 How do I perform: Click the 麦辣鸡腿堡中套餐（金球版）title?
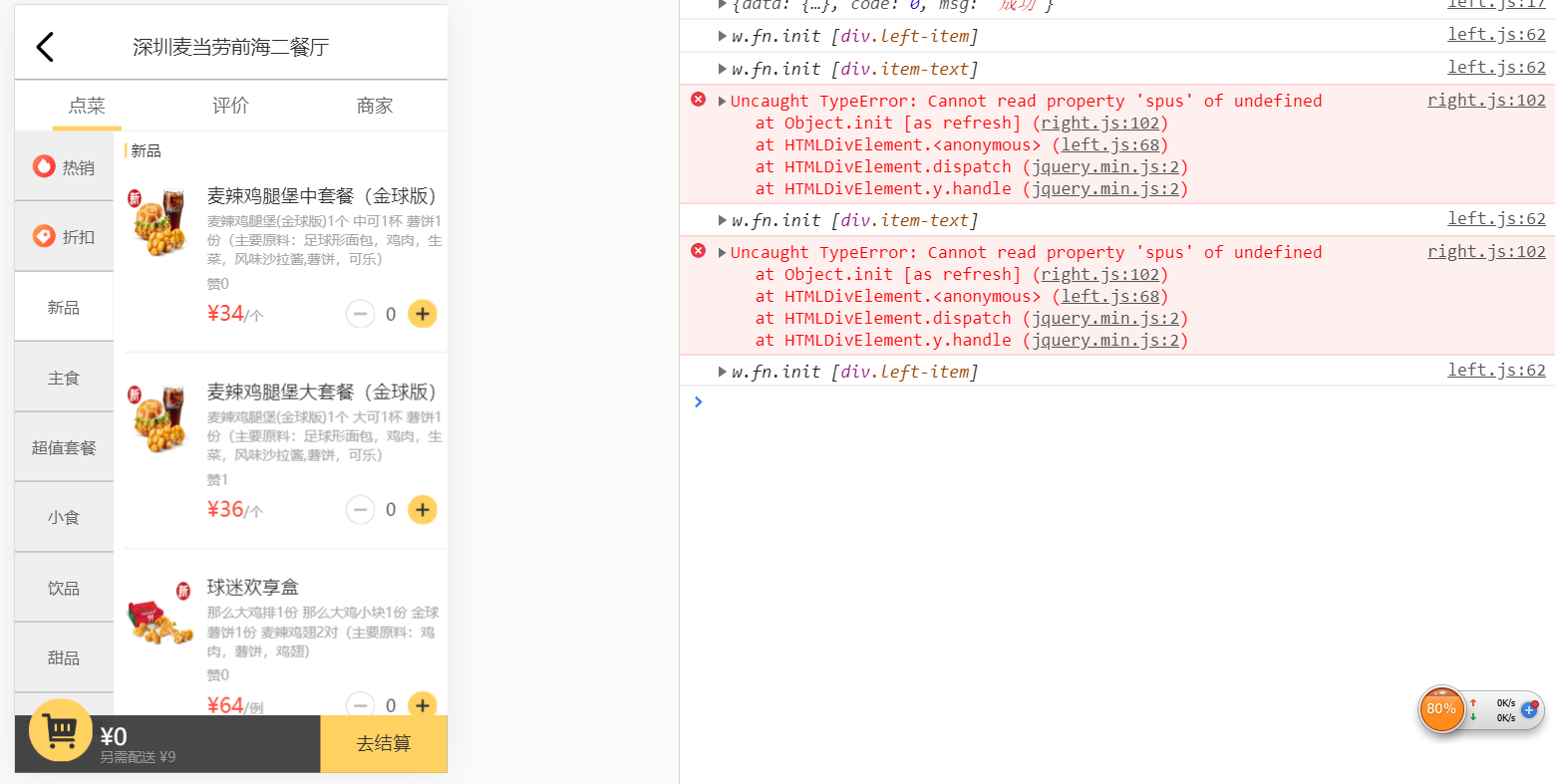point(322,196)
